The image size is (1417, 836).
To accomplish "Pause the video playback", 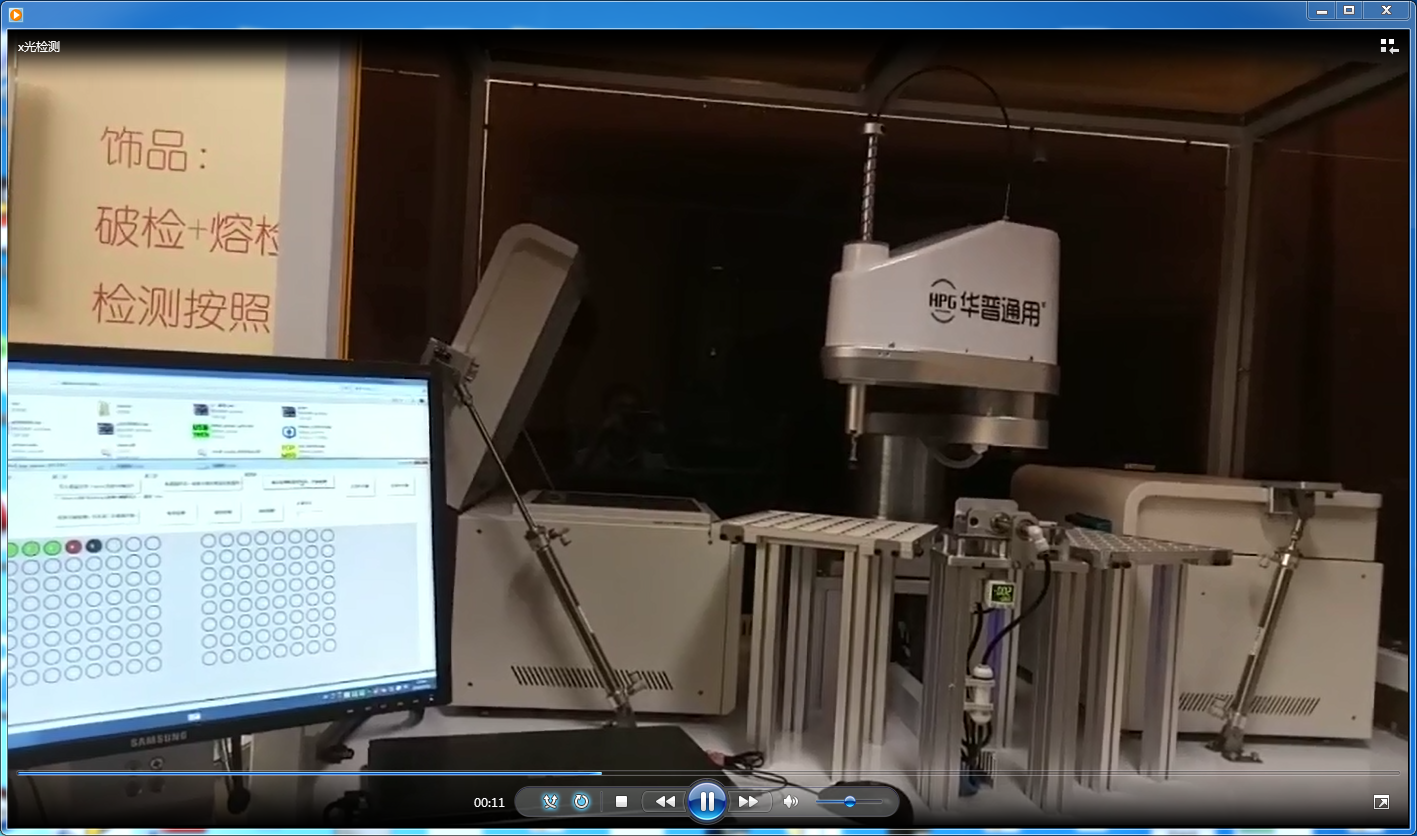I will pyautogui.click(x=706, y=801).
